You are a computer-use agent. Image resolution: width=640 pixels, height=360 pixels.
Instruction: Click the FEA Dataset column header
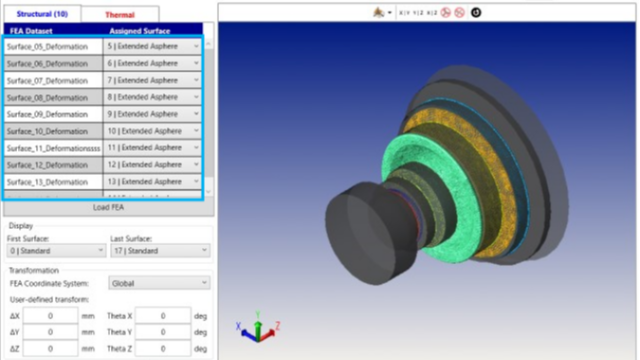coord(31,31)
